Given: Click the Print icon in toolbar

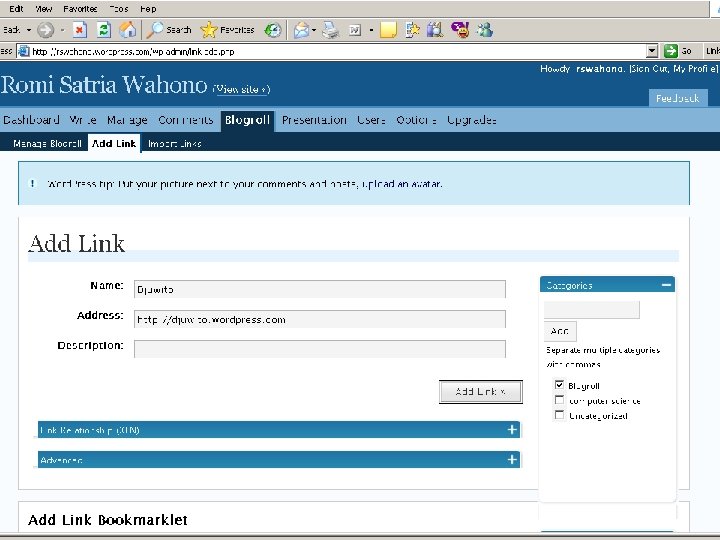Looking at the screenshot, I should pyautogui.click(x=330, y=30).
